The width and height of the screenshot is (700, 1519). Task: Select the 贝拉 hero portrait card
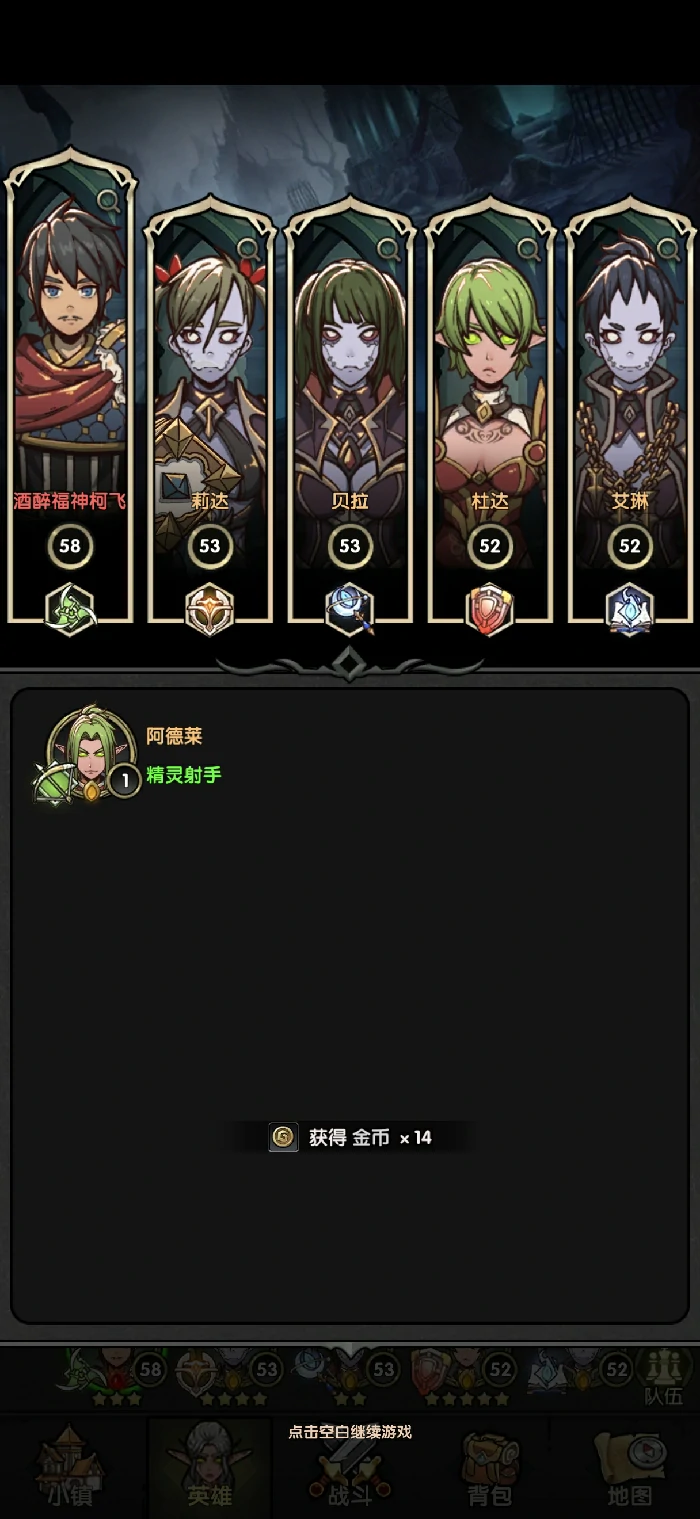[x=350, y=410]
